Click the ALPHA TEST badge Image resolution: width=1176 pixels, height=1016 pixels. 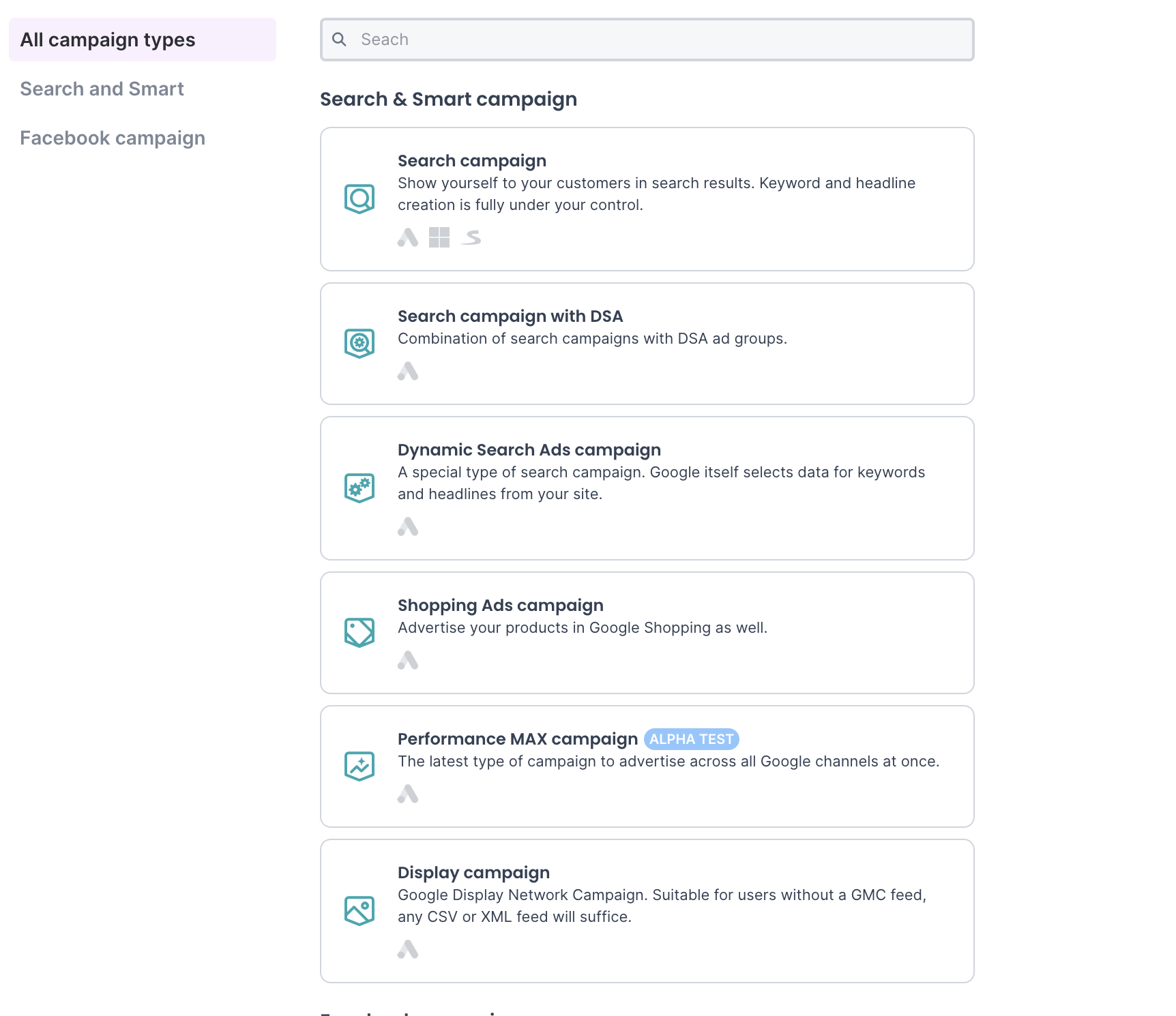point(691,739)
